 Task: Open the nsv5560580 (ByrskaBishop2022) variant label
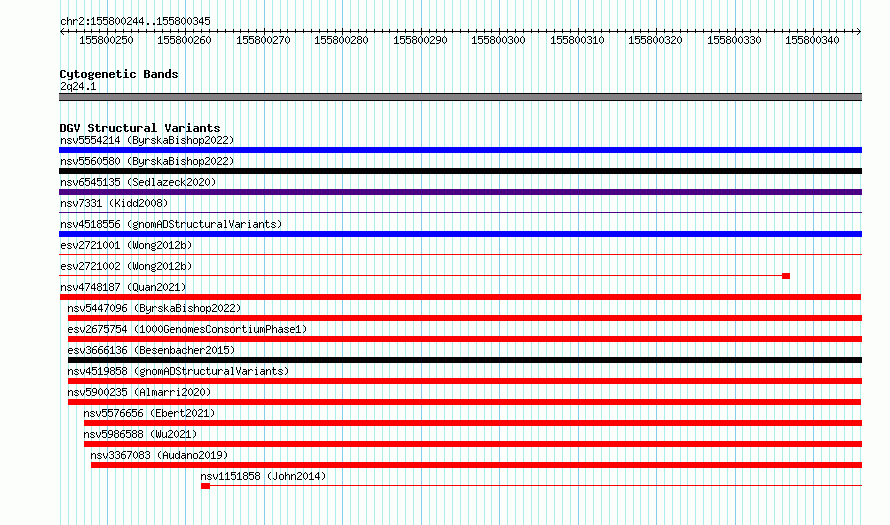point(147,161)
